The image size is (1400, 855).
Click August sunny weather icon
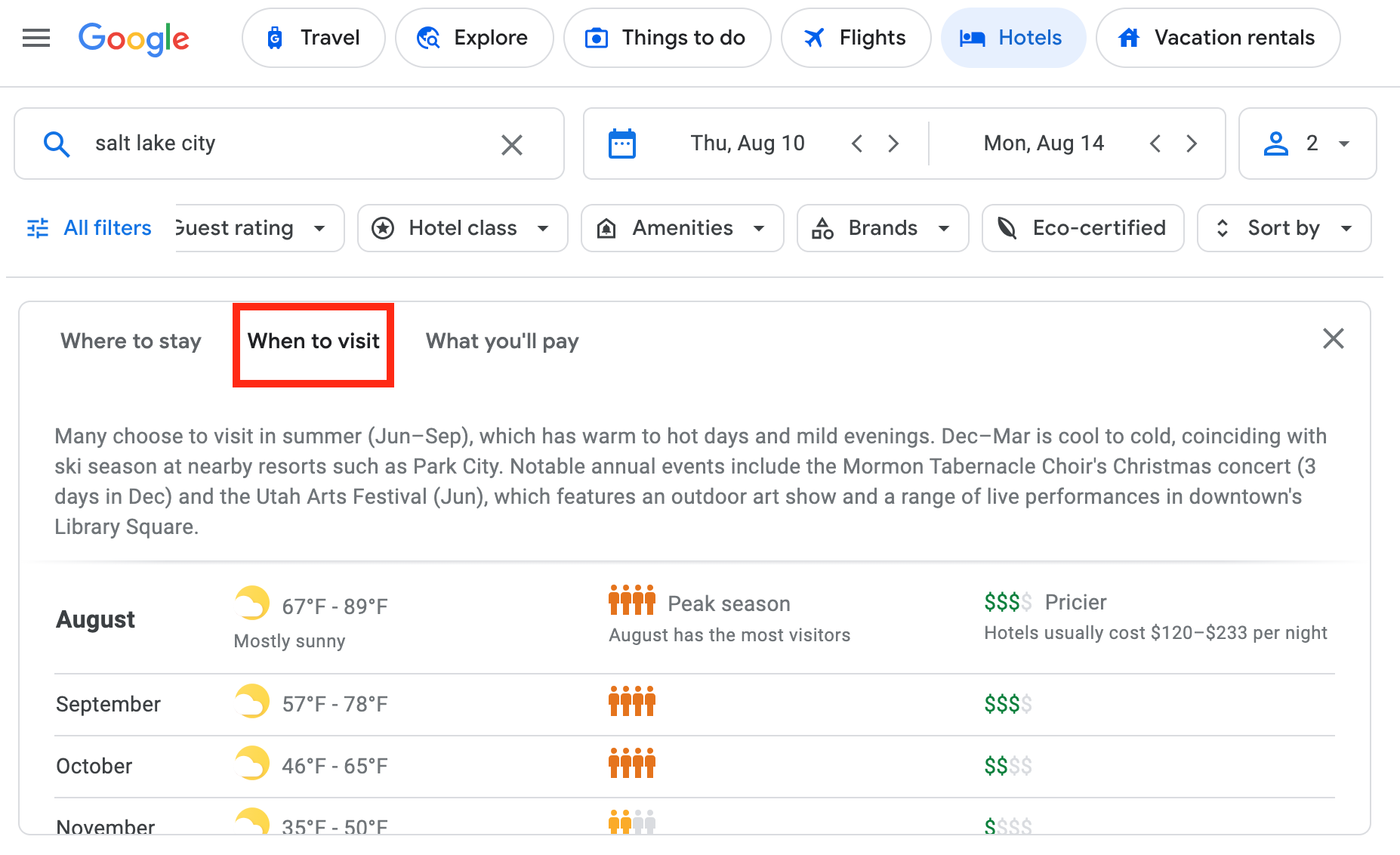252,603
